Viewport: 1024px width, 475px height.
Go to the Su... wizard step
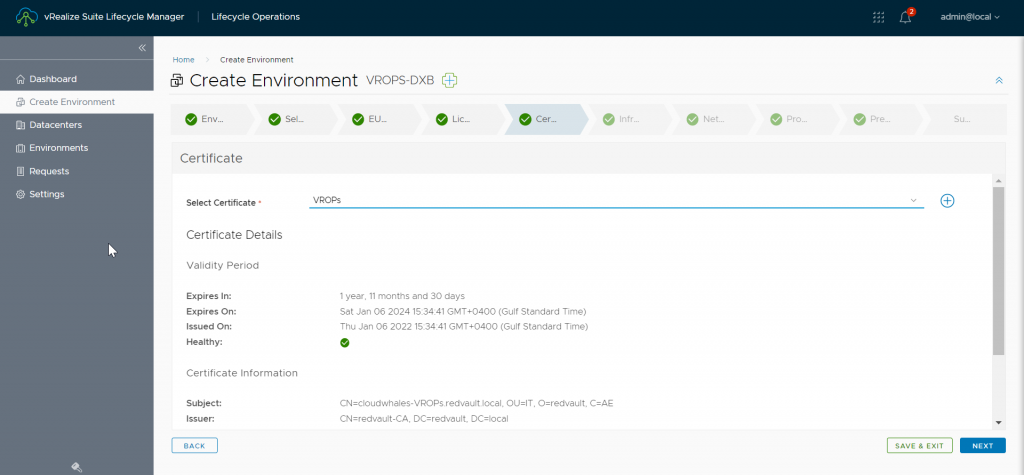coord(963,120)
